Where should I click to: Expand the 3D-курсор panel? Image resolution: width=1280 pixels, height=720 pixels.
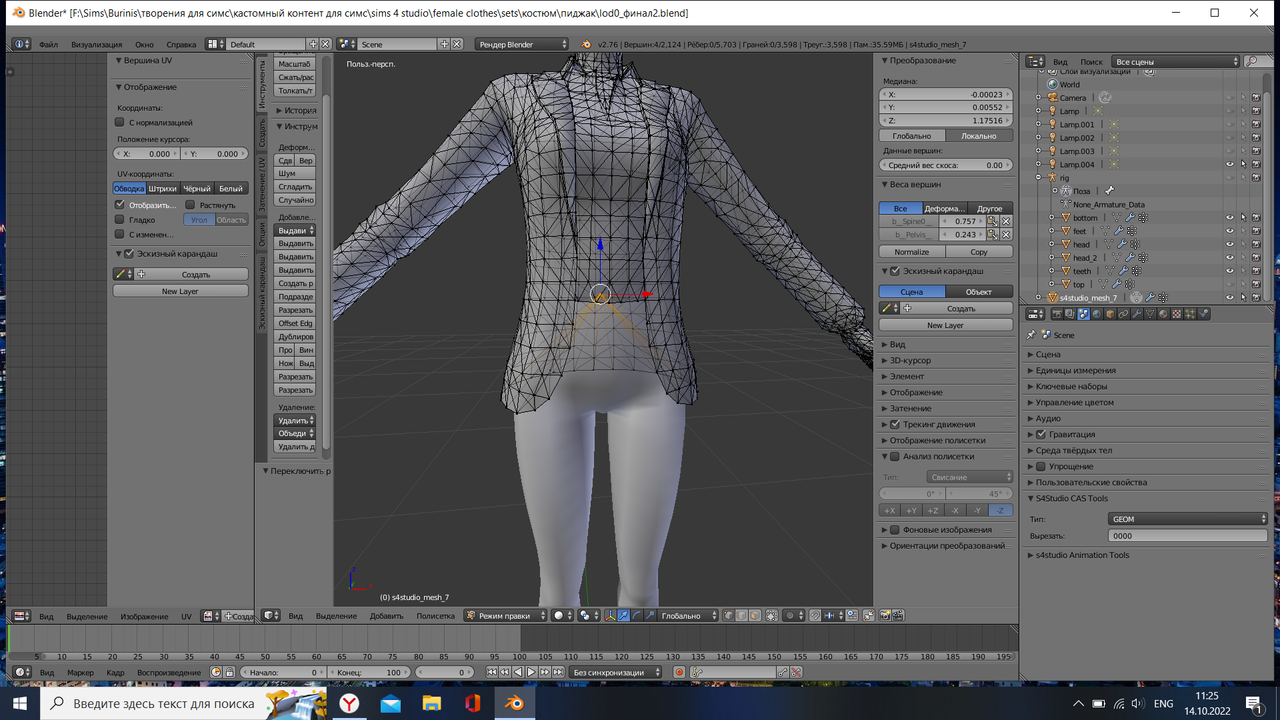tap(910, 360)
